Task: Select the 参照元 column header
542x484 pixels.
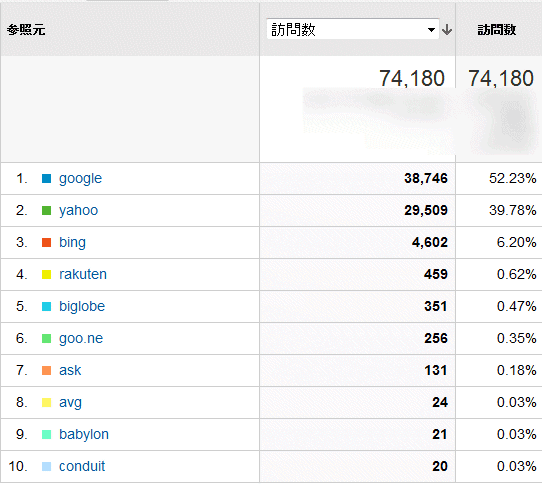Action: click(x=26, y=30)
